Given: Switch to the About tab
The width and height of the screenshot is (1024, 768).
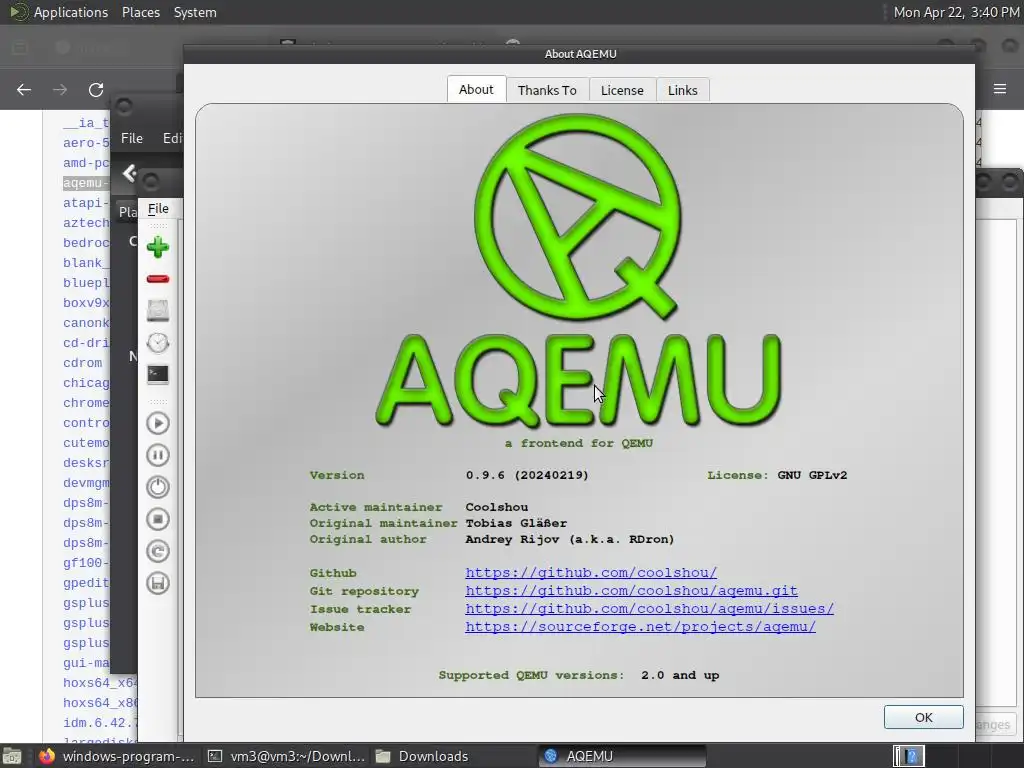Looking at the screenshot, I should (x=476, y=89).
